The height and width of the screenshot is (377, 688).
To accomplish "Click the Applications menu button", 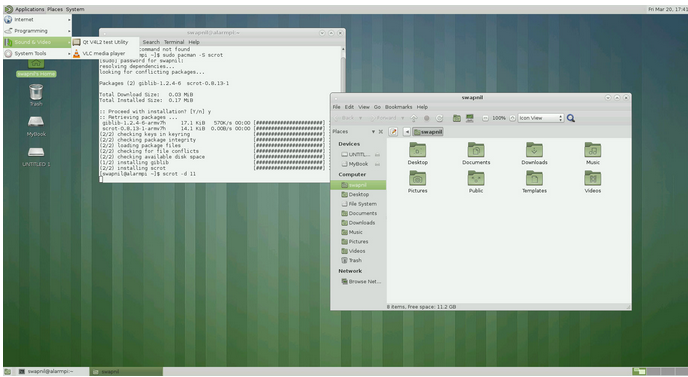I will click(25, 9).
